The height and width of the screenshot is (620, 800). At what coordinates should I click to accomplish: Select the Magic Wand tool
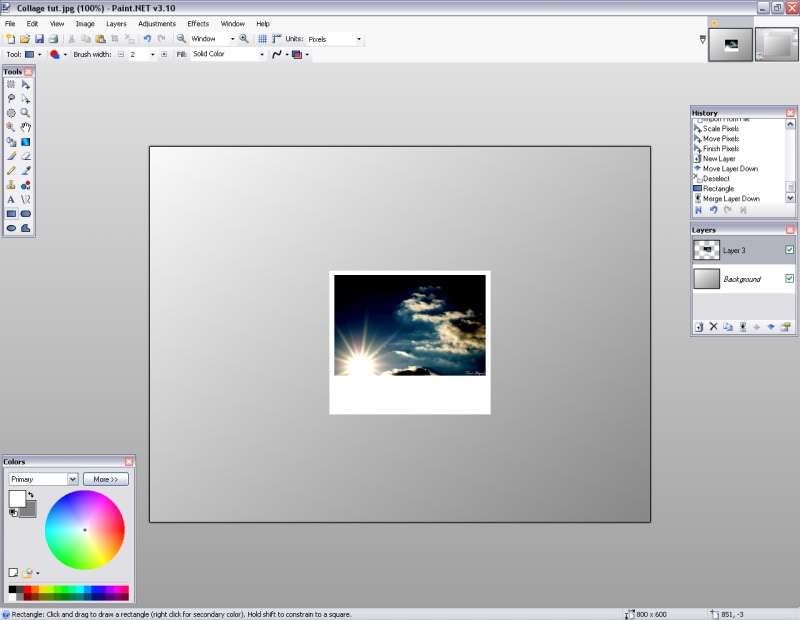(x=11, y=128)
